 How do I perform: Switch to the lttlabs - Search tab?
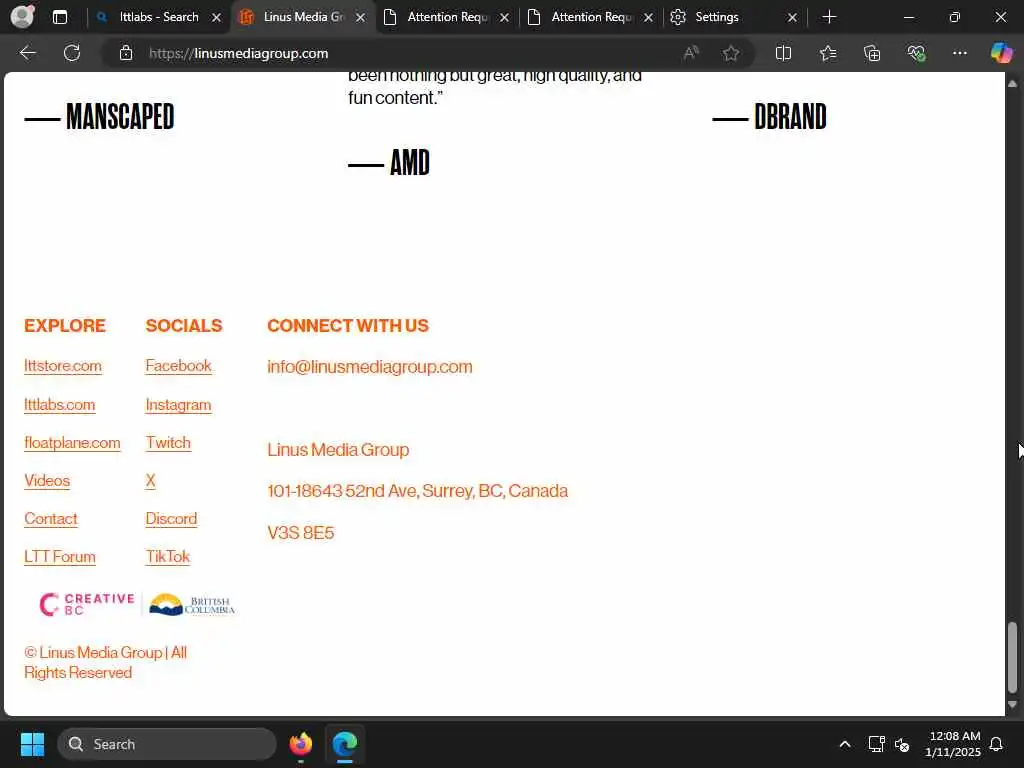coord(159,17)
